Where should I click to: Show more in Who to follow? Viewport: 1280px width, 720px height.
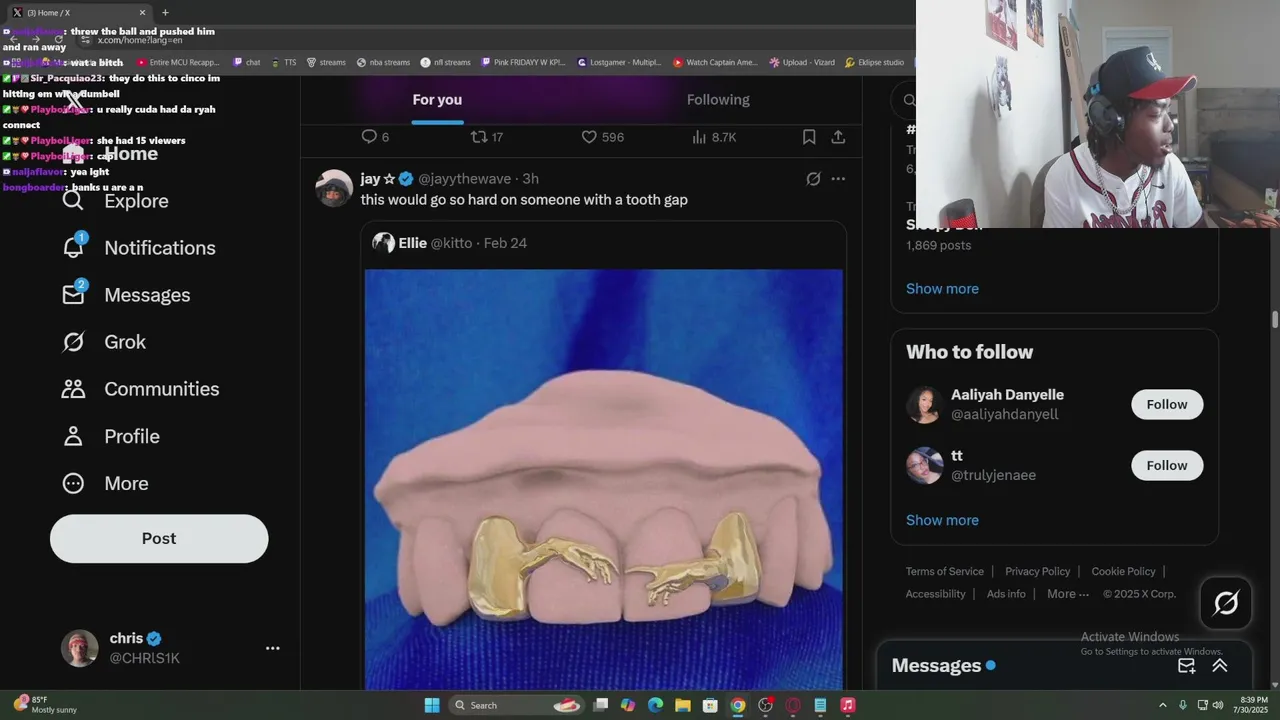(x=942, y=520)
